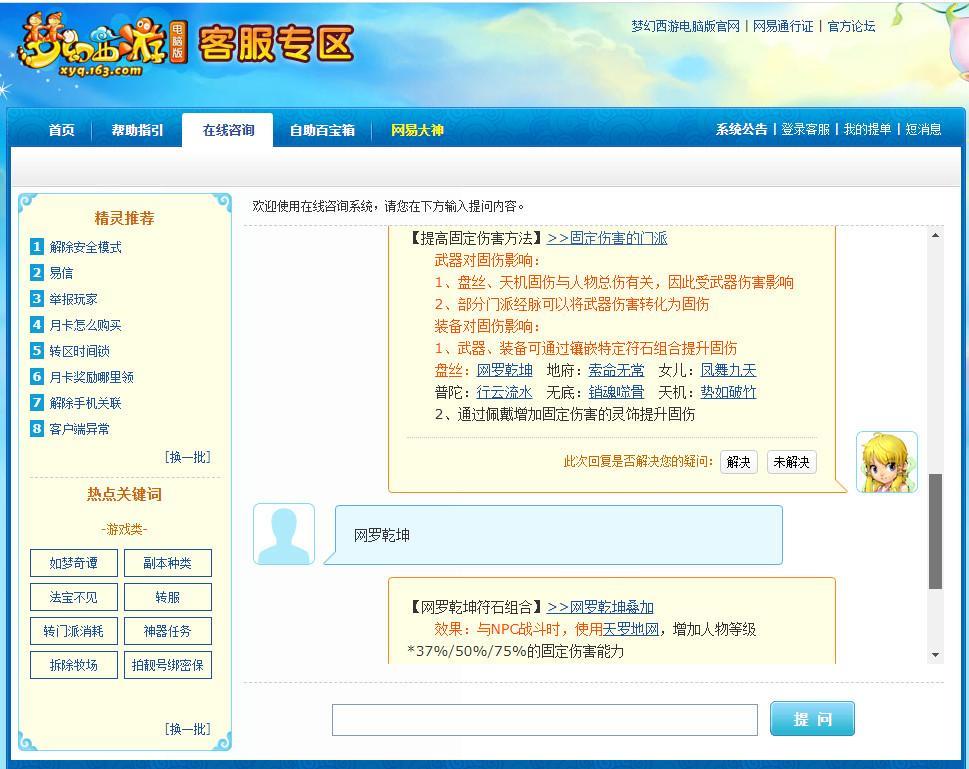Open the 帮助指引 tab
The width and height of the screenshot is (969, 769).
(x=137, y=130)
